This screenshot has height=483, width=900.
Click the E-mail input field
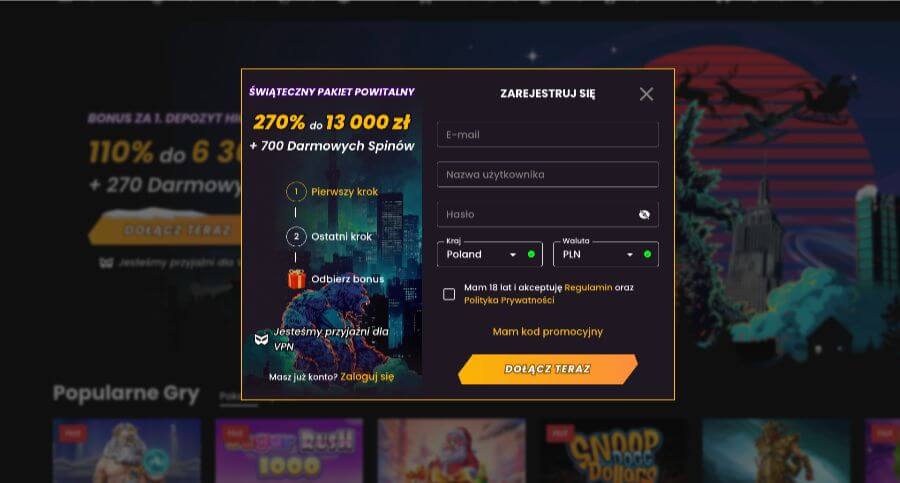548,134
